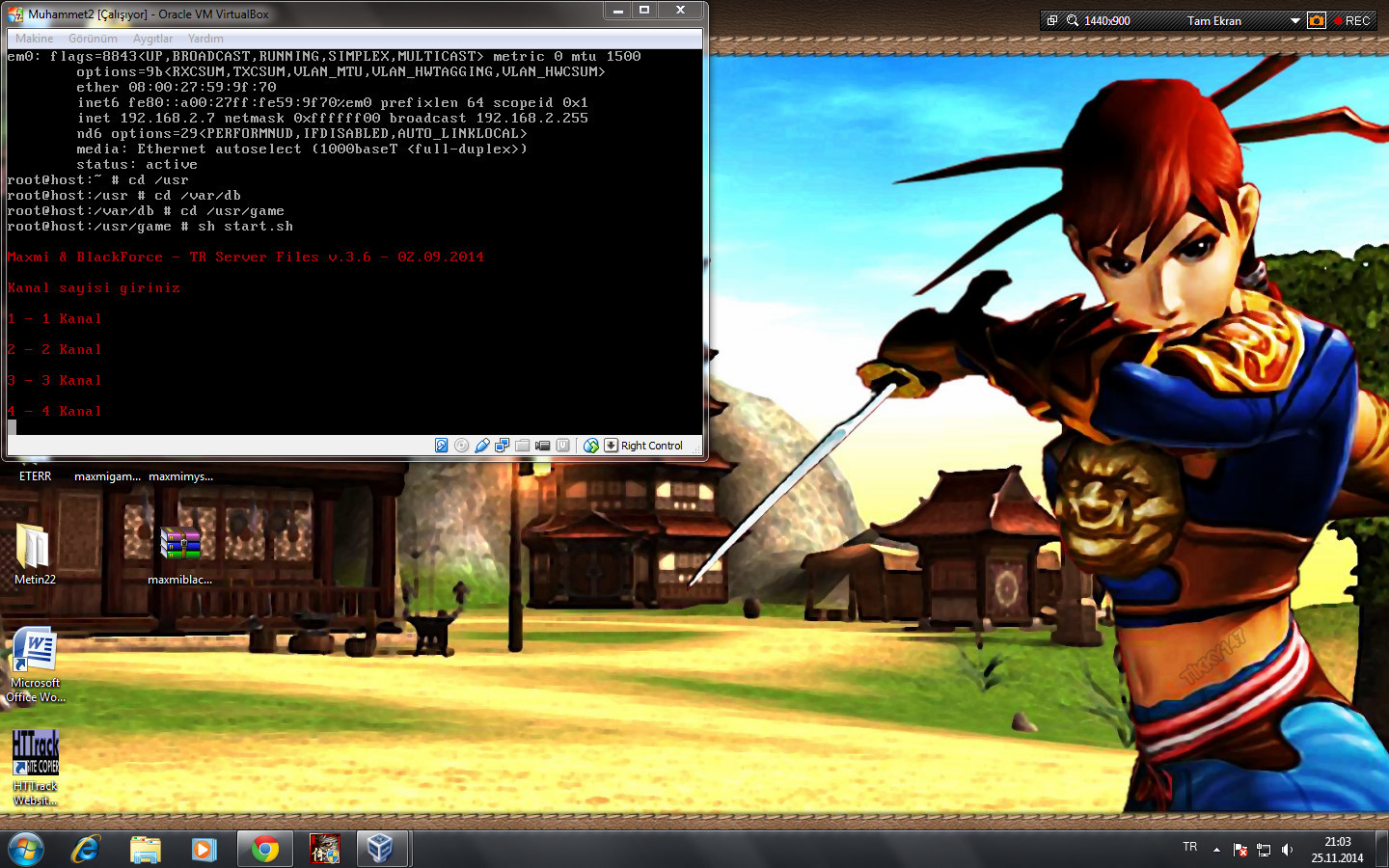This screenshot has height=868, width=1389.
Task: Click the '4 - 4 Kanal' terminal line
Action: [x=54, y=412]
